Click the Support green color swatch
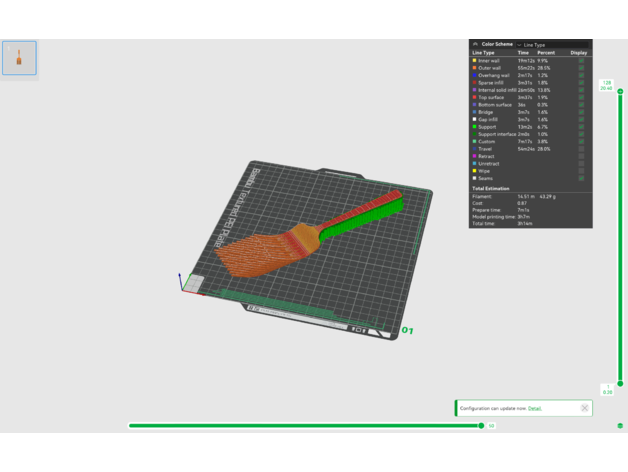628x472 pixels. (x=475, y=127)
